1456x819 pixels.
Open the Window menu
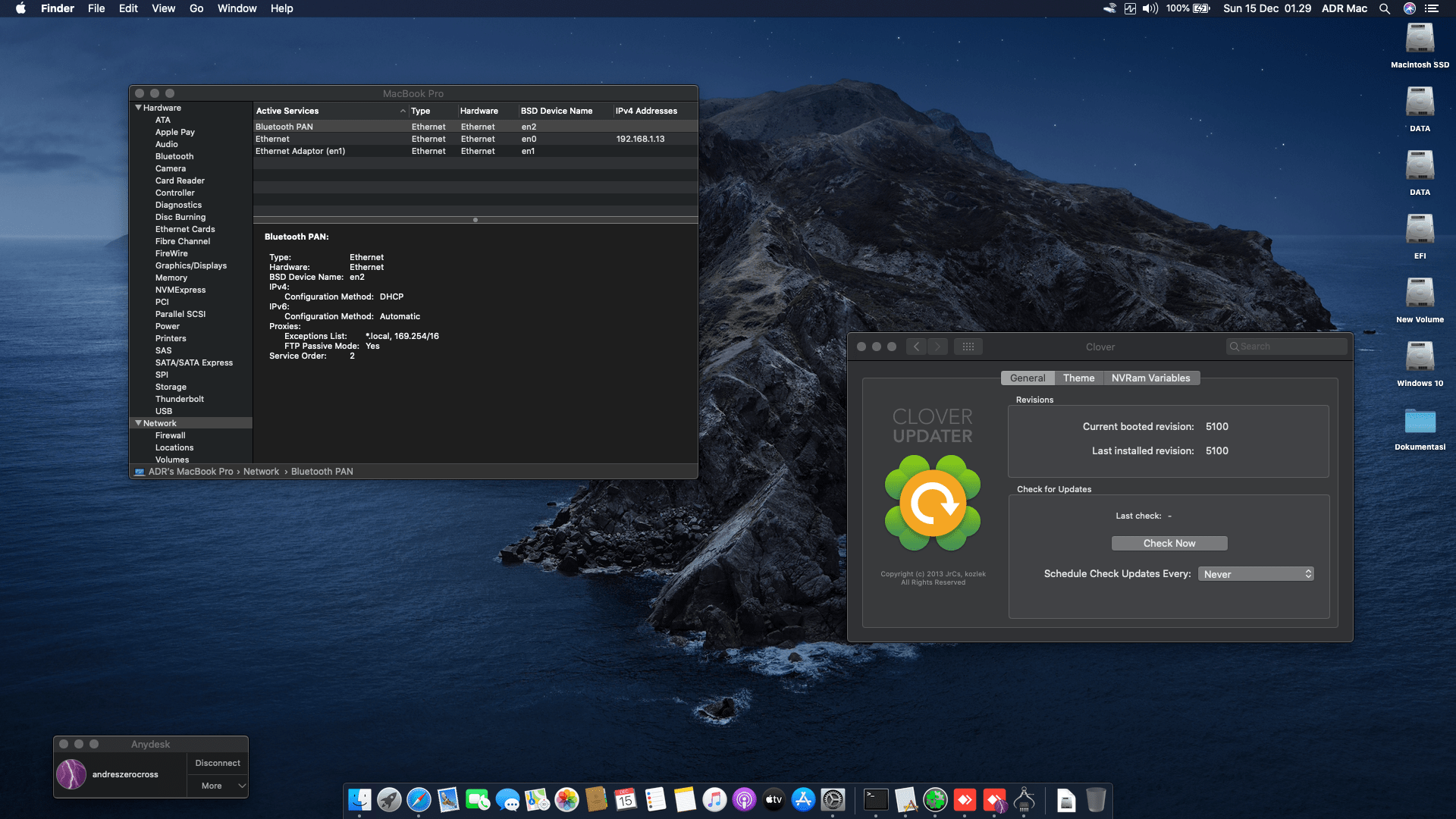click(237, 8)
